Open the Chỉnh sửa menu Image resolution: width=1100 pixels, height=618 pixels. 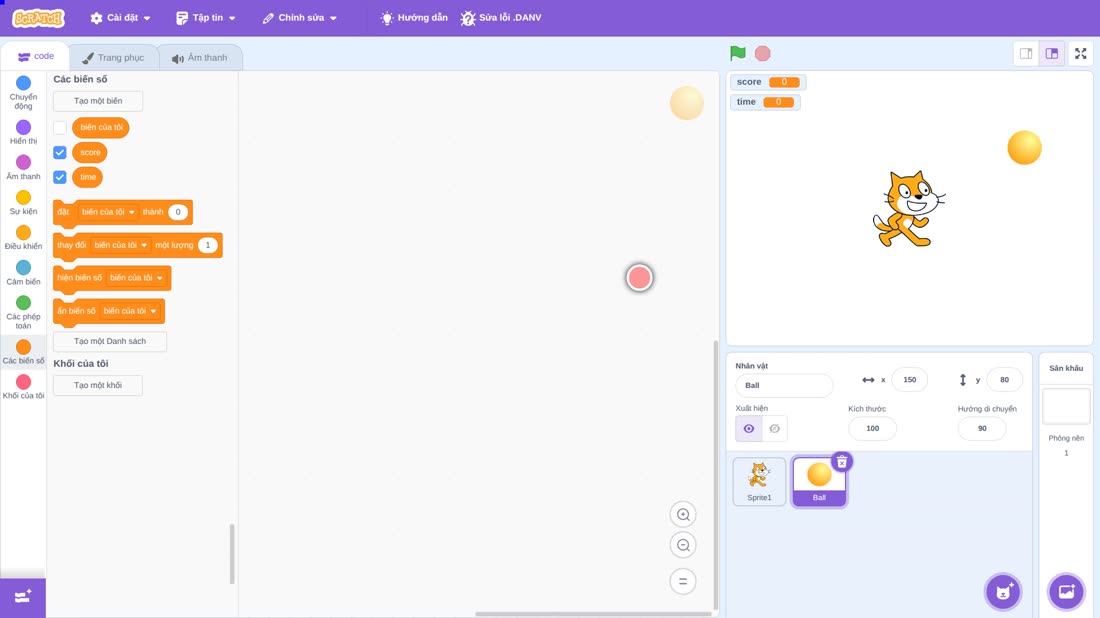point(300,18)
